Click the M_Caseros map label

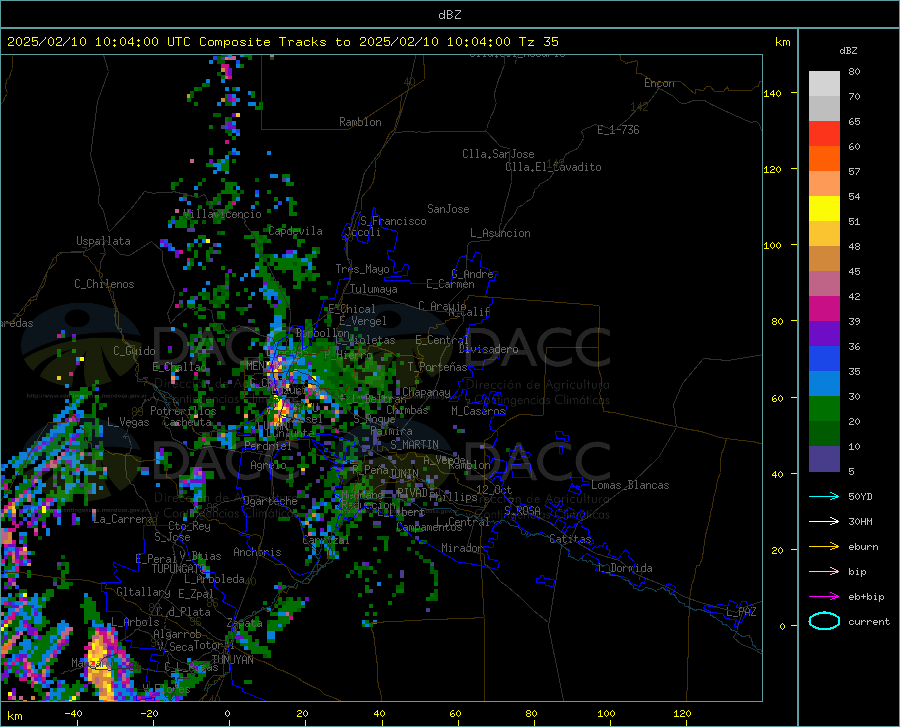click(x=478, y=411)
